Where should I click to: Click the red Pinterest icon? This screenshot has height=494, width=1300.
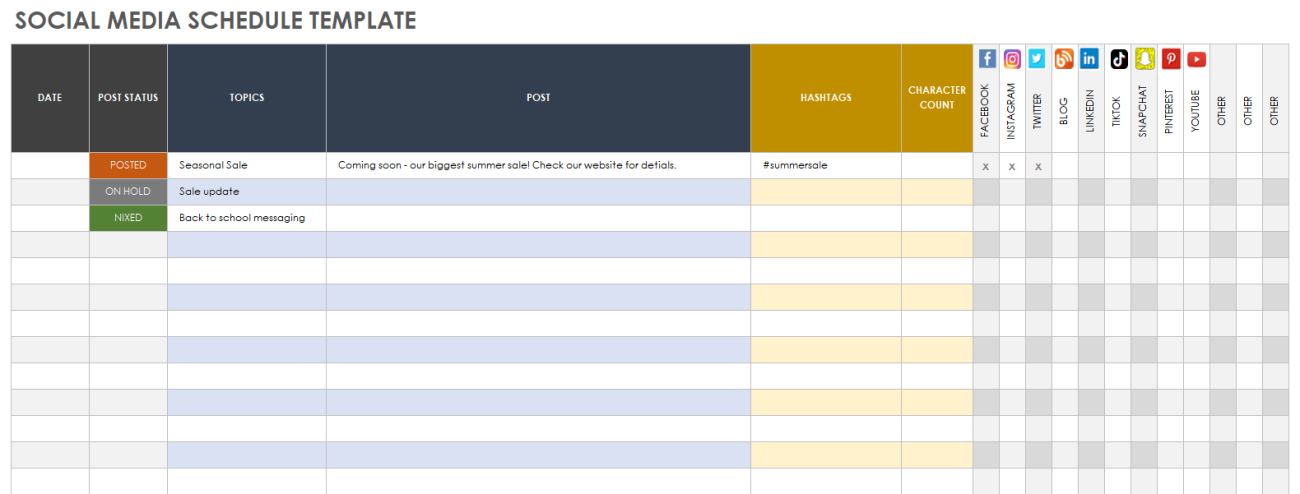coord(1170,59)
